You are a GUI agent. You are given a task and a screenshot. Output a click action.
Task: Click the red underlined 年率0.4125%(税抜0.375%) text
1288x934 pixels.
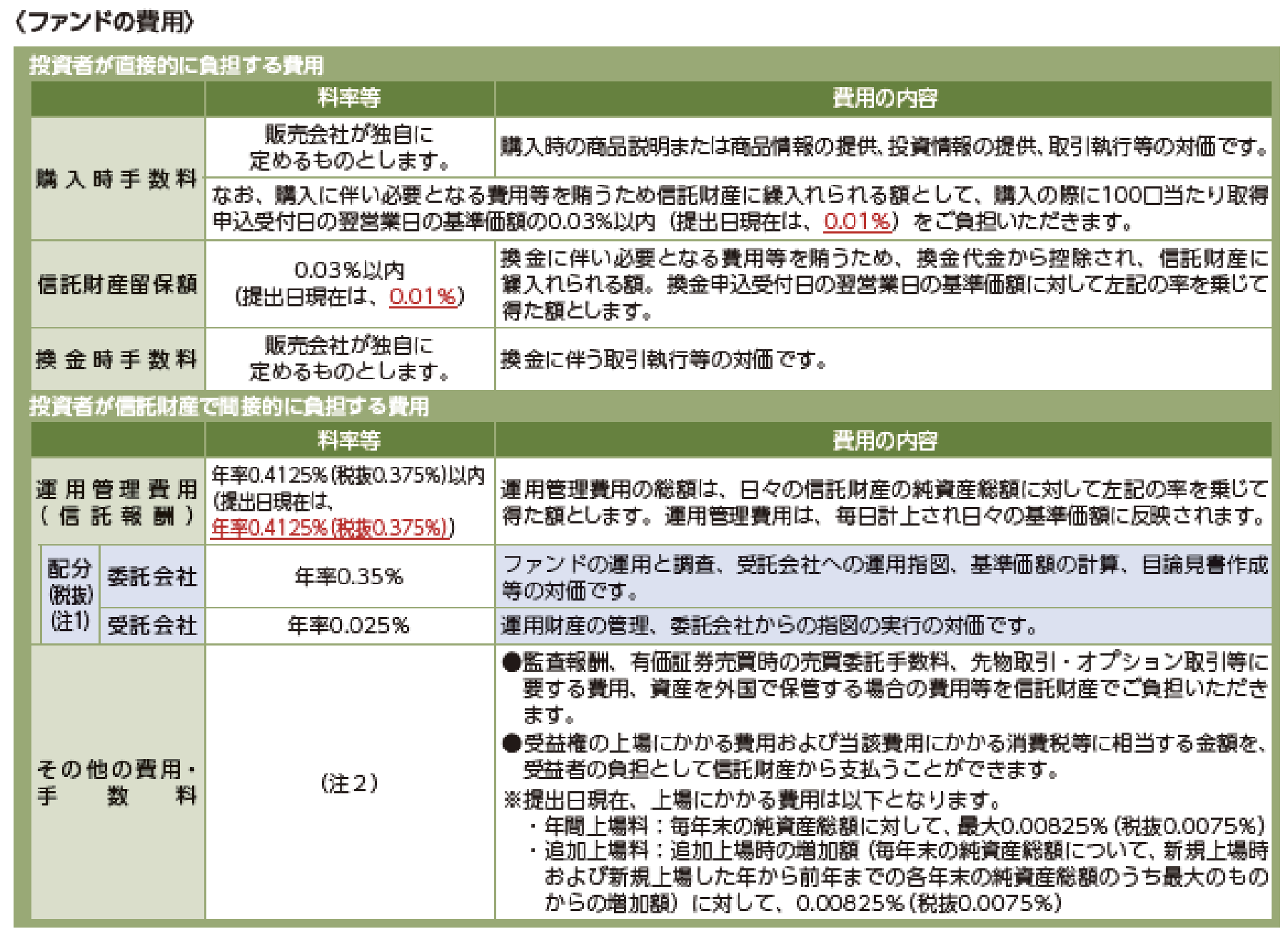(x=331, y=528)
